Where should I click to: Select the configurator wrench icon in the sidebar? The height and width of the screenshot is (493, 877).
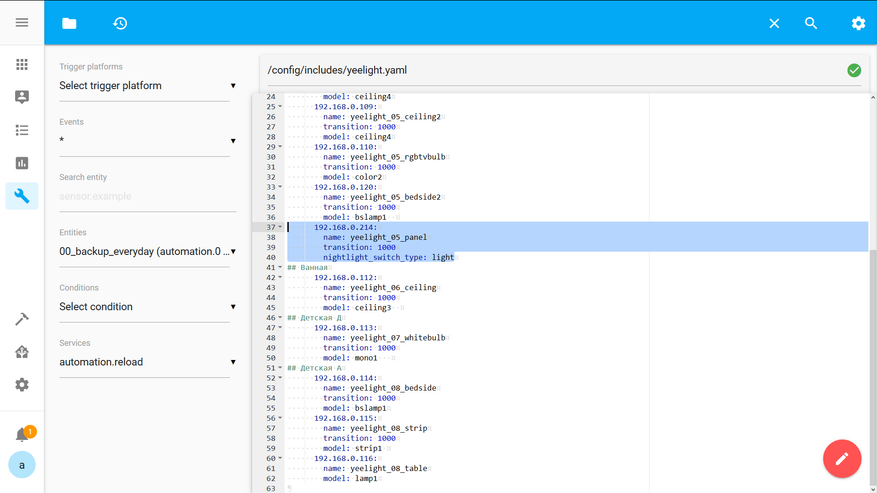[22, 196]
